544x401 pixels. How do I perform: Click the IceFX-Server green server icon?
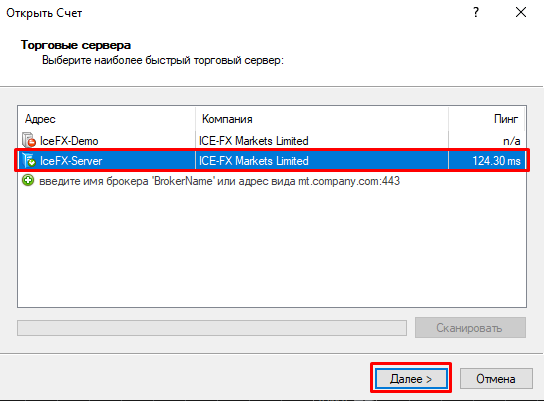29,161
